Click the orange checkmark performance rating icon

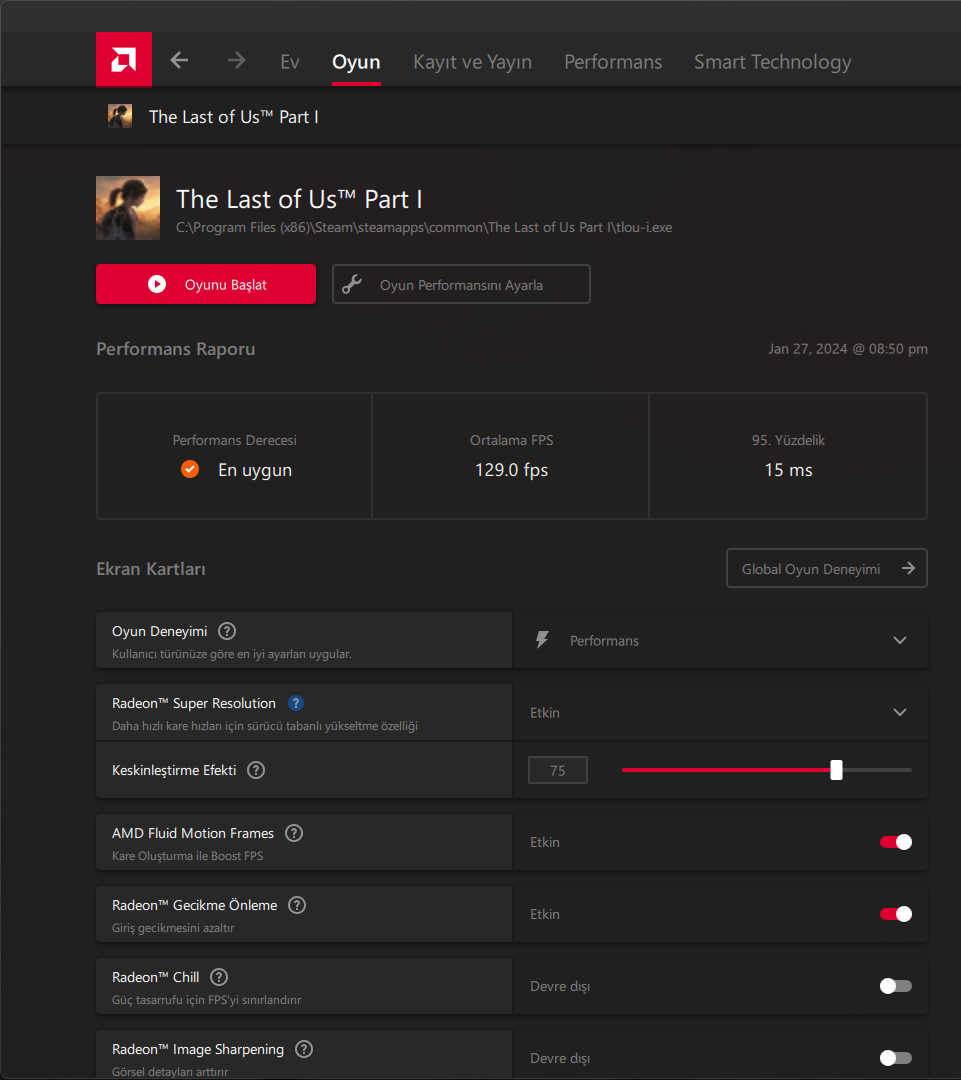[x=190, y=469]
